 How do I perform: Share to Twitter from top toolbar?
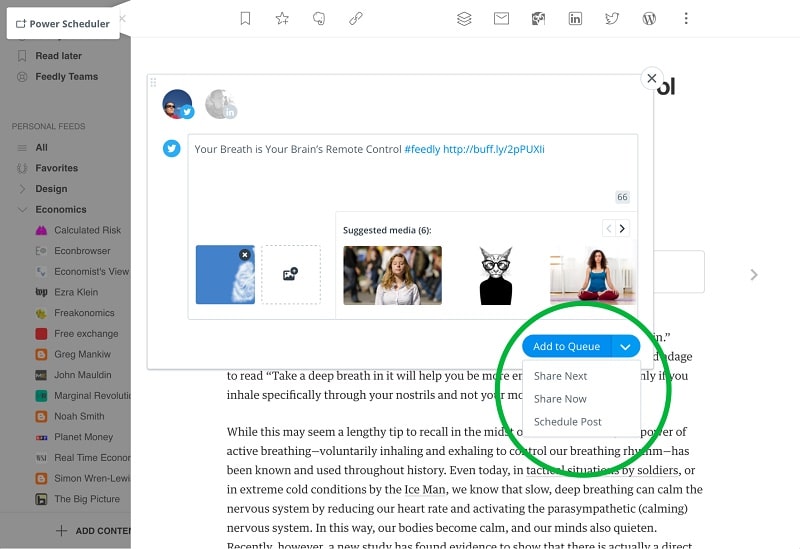612,19
